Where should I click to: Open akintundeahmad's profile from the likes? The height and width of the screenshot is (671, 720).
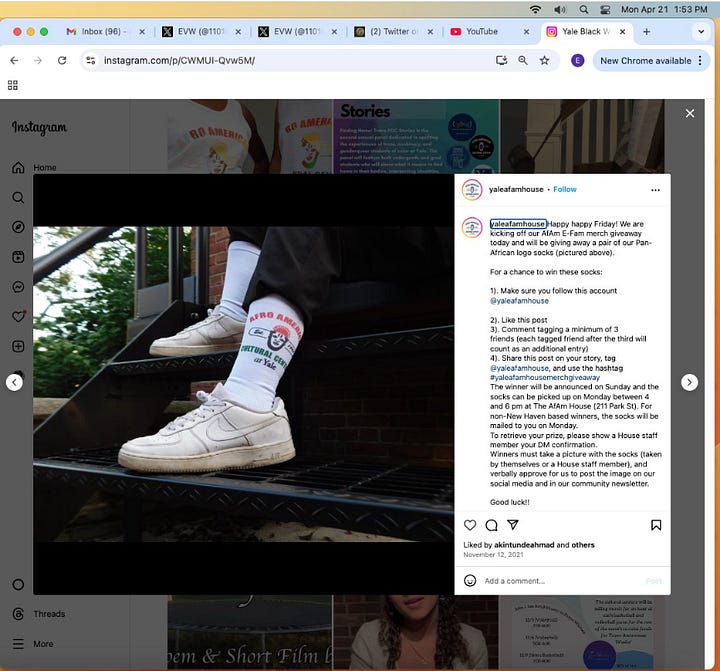click(x=524, y=545)
